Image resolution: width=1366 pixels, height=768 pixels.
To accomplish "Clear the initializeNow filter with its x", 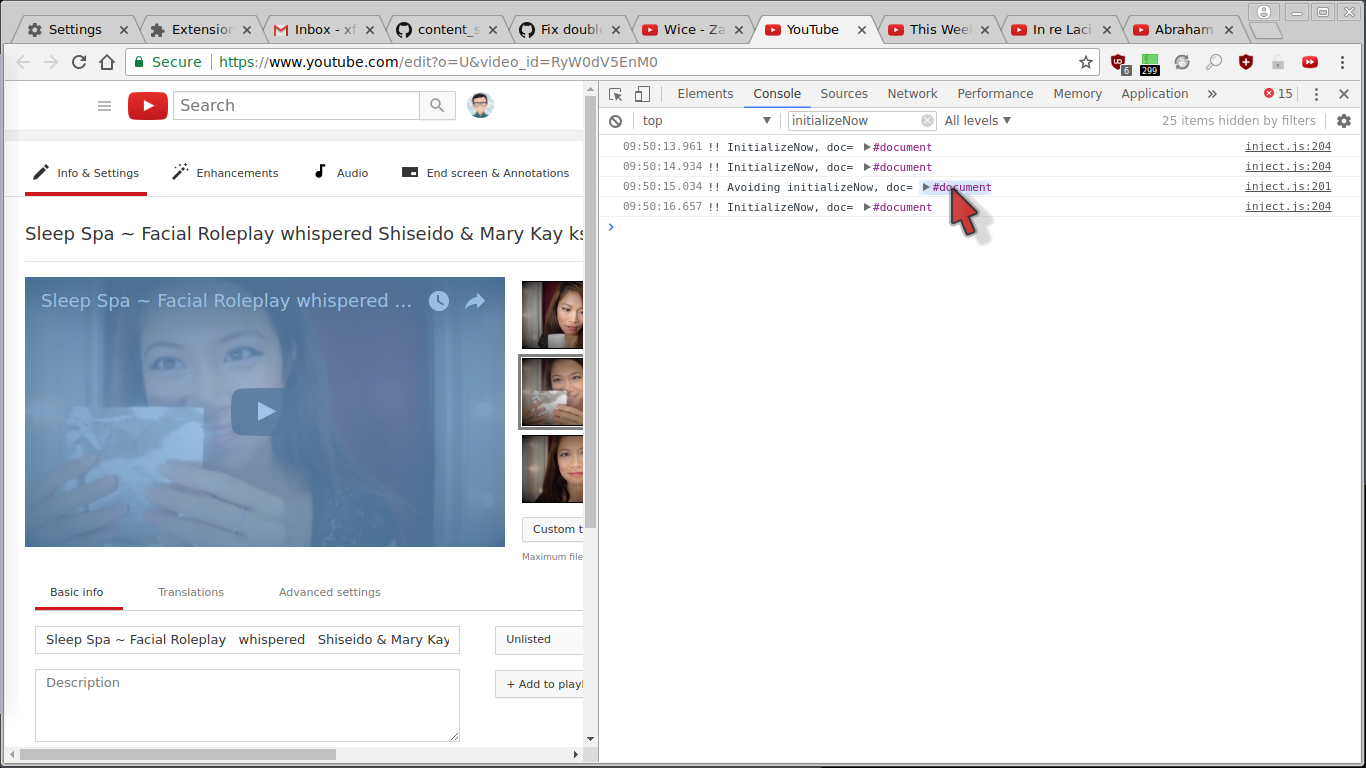I will pyautogui.click(x=928, y=120).
